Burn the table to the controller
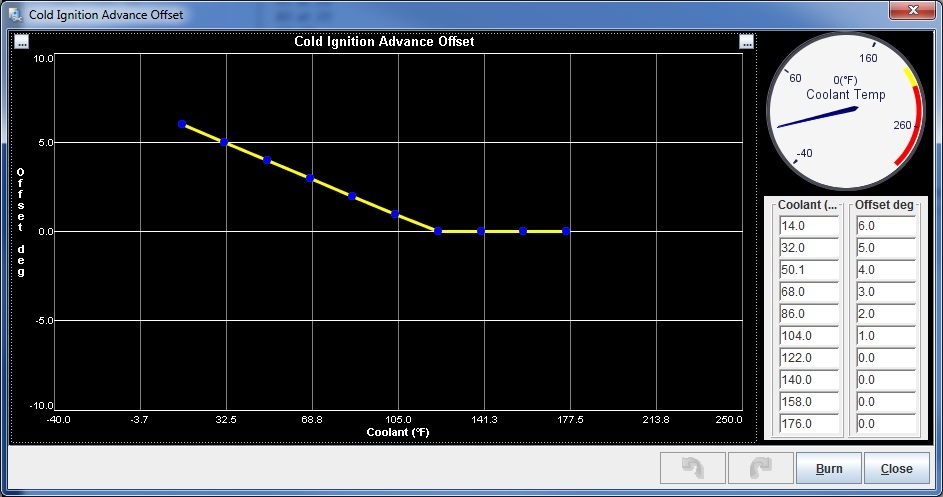This screenshot has height=497, width=943. (x=829, y=468)
